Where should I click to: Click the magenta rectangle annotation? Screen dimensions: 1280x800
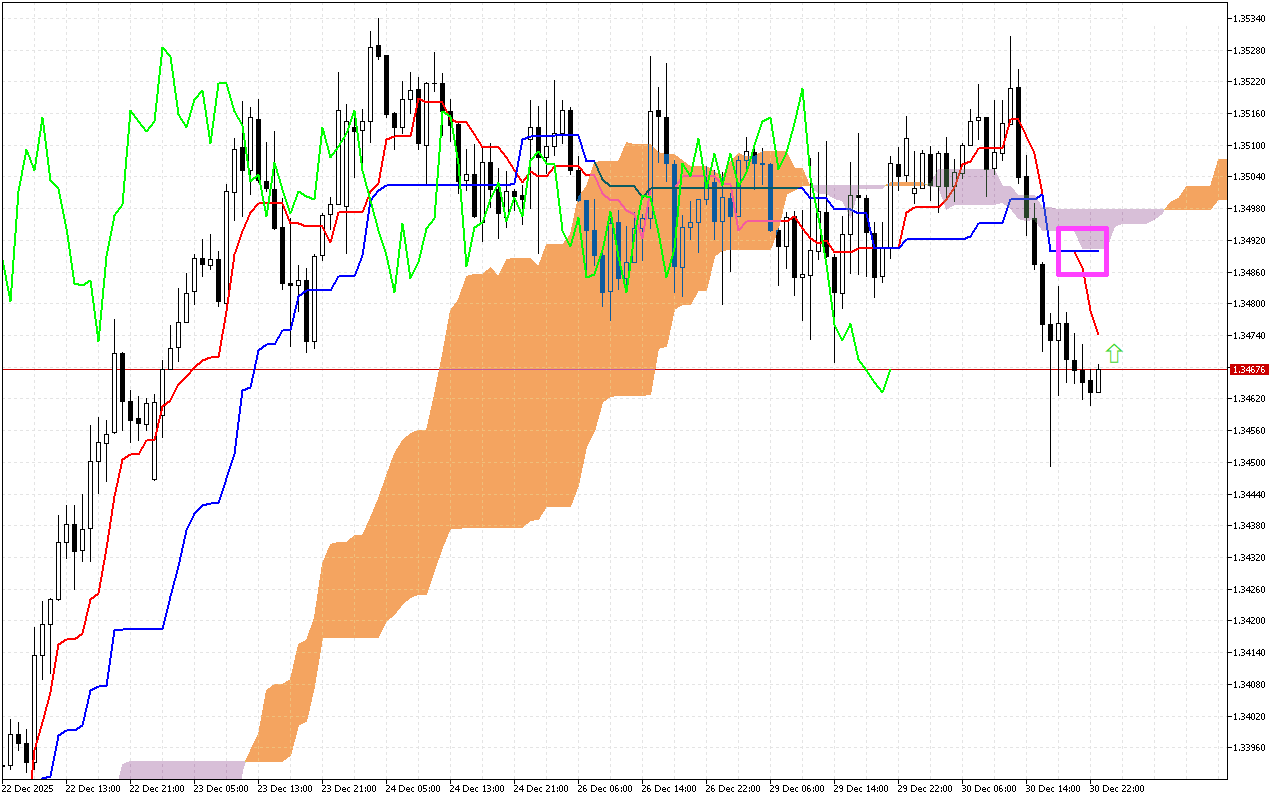click(1083, 250)
